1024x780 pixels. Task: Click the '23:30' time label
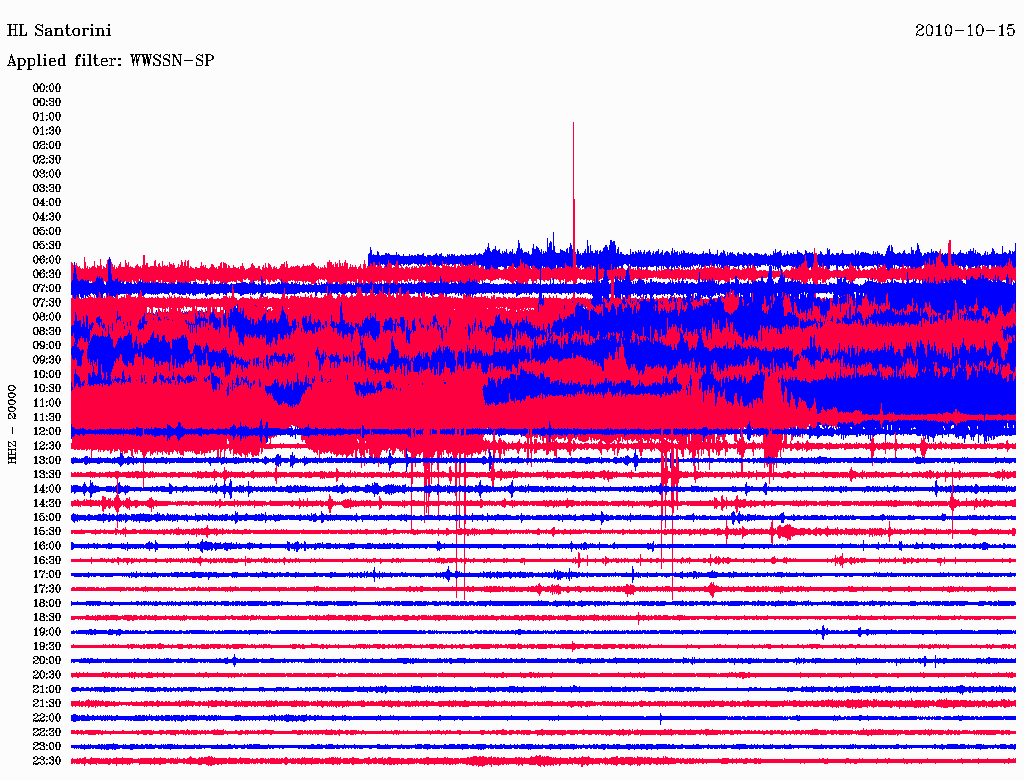(x=47, y=761)
